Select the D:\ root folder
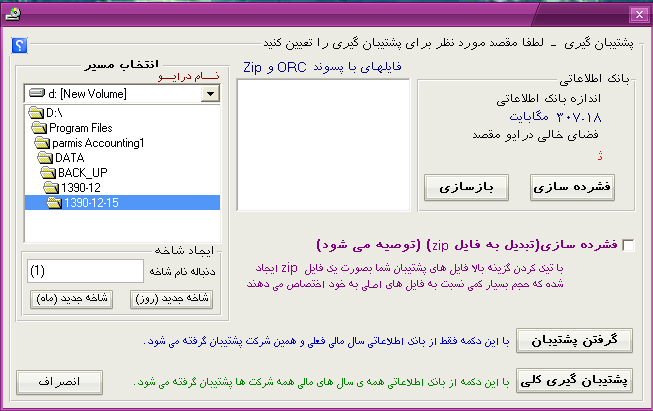653x411 pixels. coord(54,113)
